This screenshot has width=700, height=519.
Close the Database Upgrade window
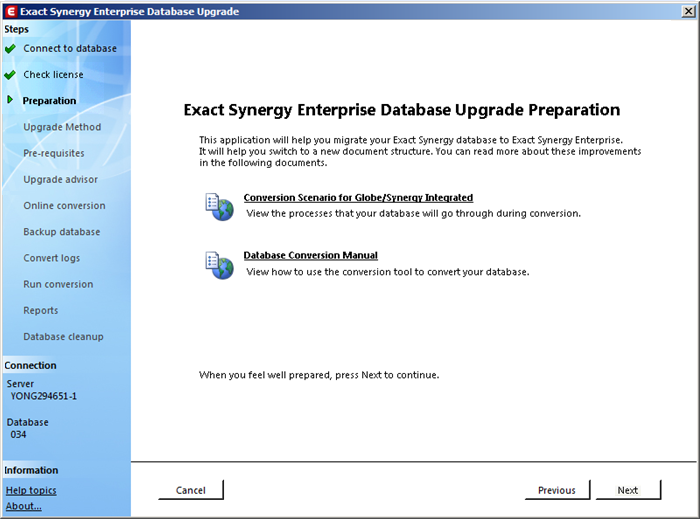tap(688, 12)
